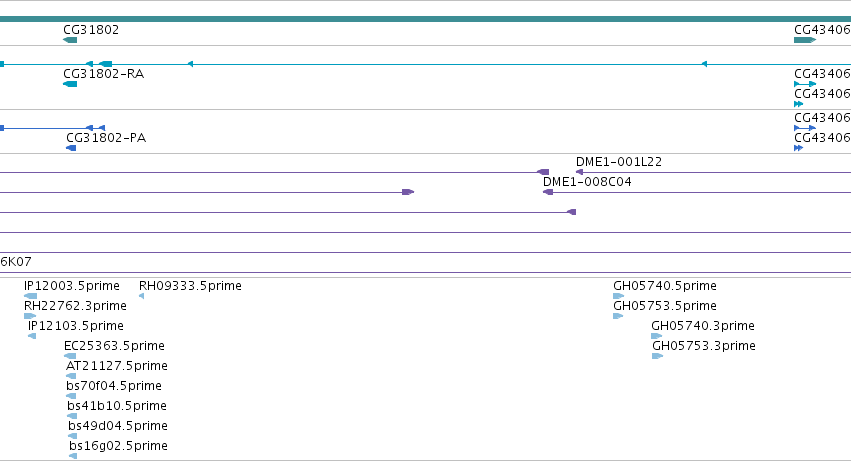Select the purple right-pointing clone end arrow
The image size is (851, 461).
point(408,192)
